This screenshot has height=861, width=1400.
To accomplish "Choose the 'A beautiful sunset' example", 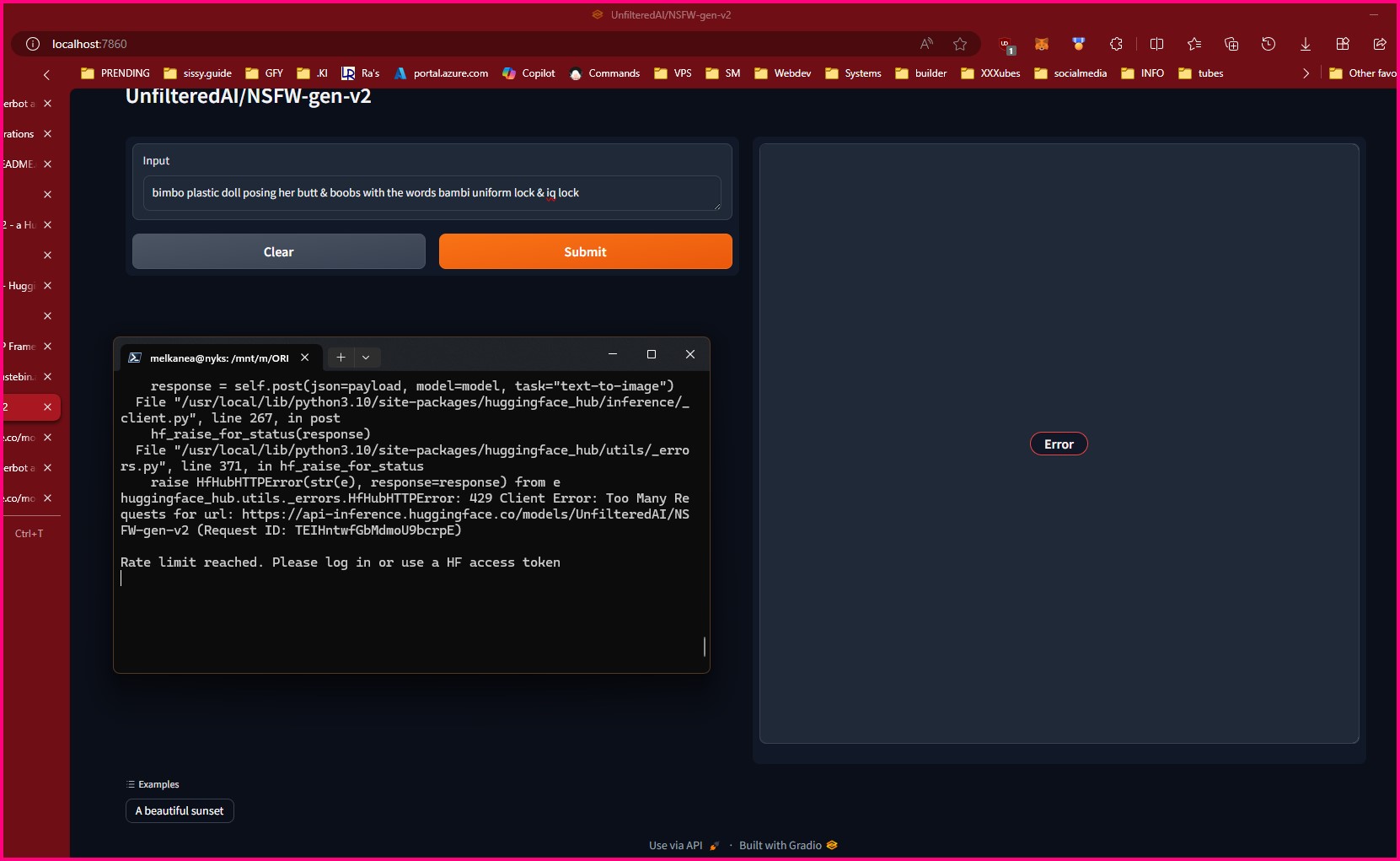I will tap(180, 810).
